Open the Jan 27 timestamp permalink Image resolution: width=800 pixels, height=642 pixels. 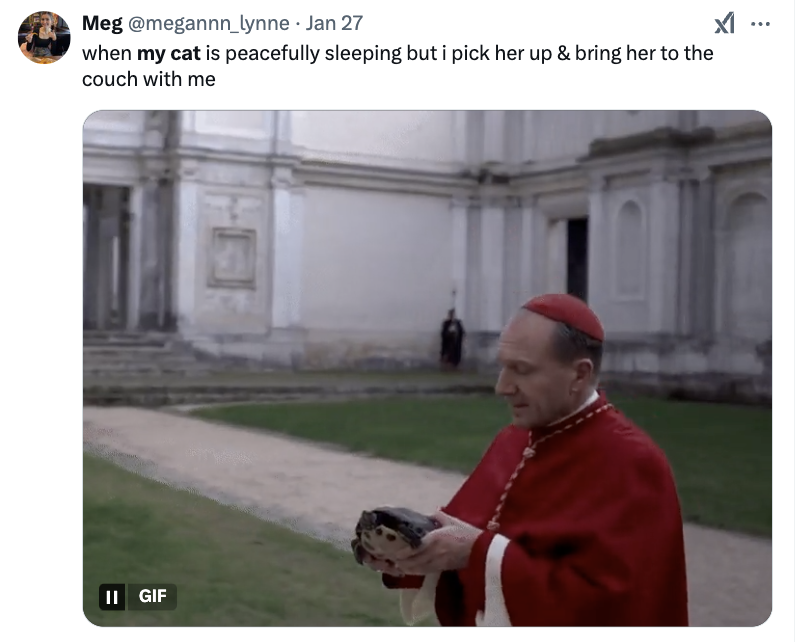pos(334,23)
